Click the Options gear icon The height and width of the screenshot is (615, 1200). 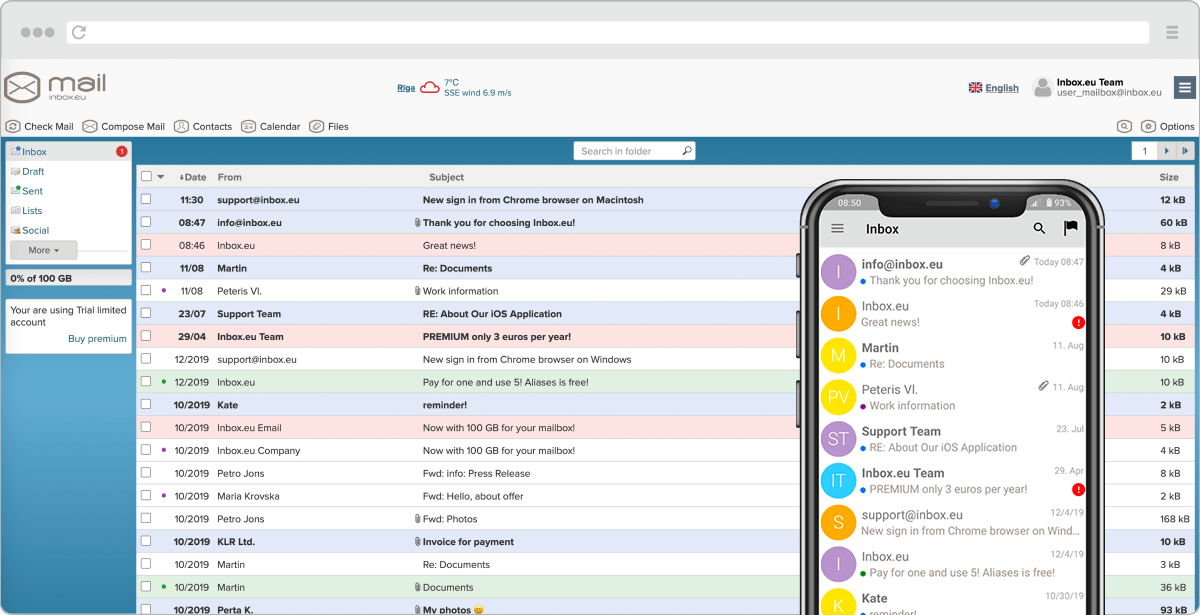[x=1148, y=127]
